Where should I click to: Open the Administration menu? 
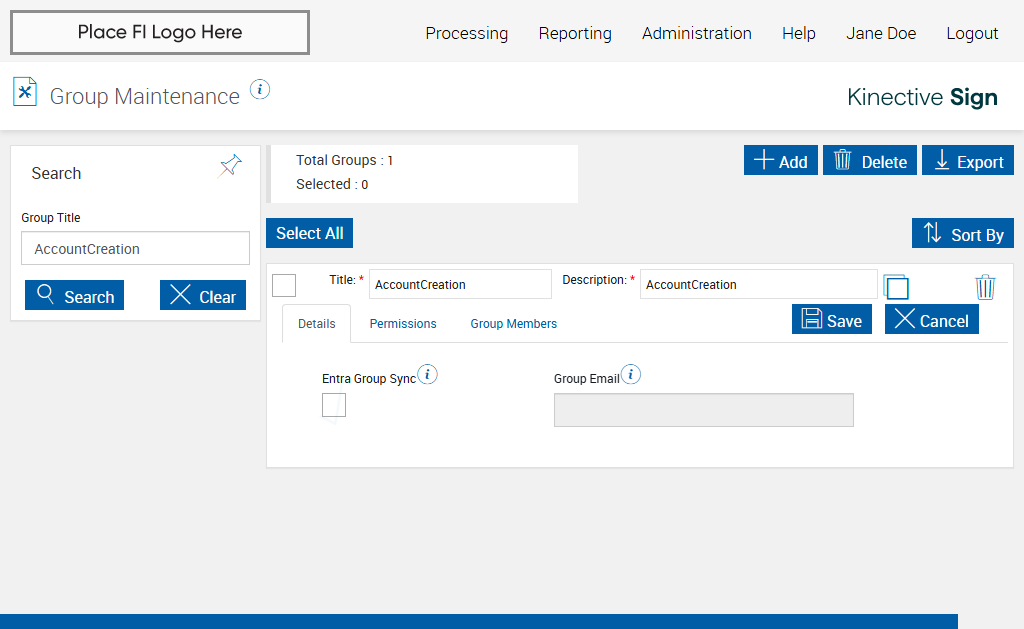tap(697, 33)
